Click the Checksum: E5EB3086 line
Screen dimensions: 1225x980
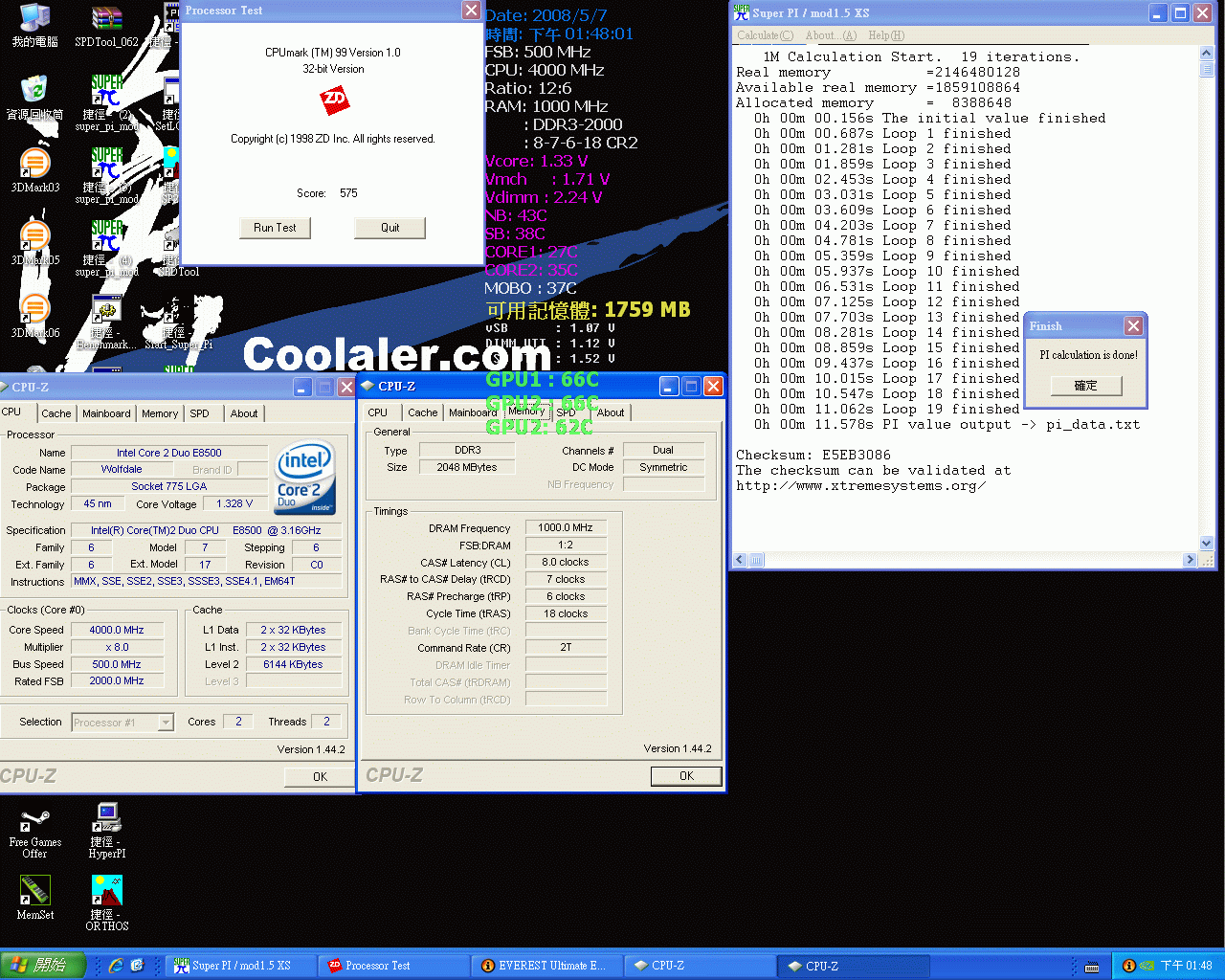click(813, 455)
